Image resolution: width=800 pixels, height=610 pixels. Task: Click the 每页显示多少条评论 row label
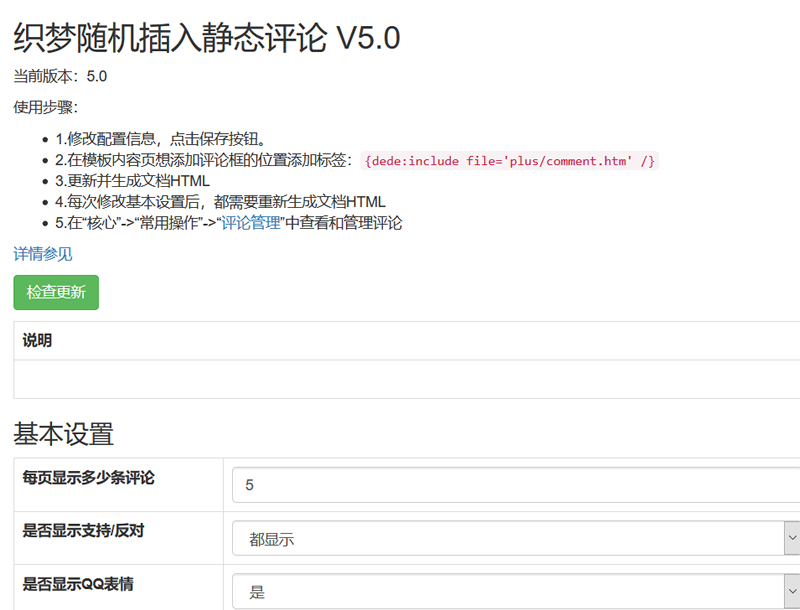point(88,478)
